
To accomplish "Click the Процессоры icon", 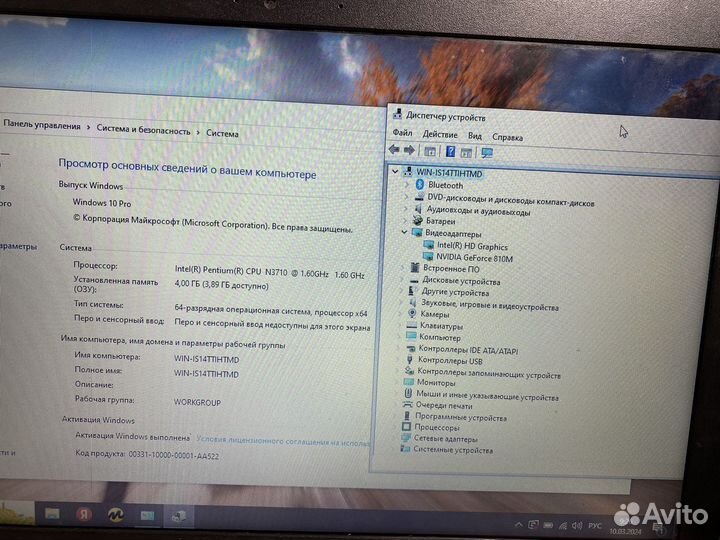I will (406, 427).
